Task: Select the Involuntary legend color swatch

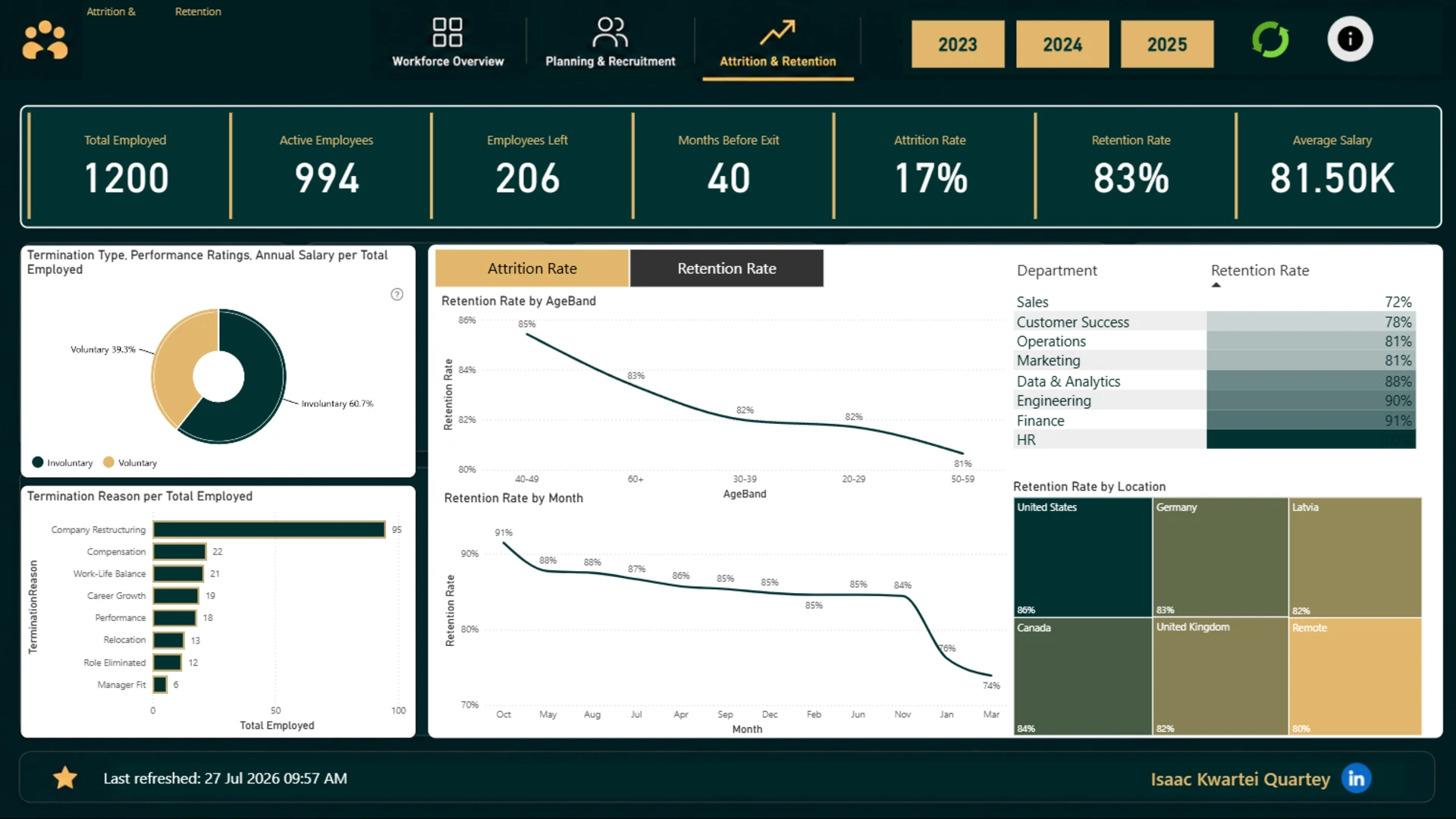Action: [38, 463]
